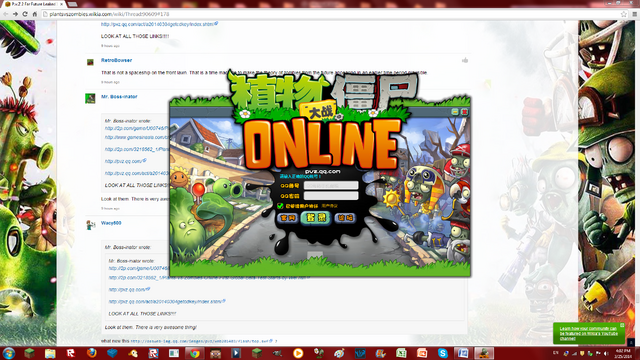This screenshot has height=360, width=640.
Task: Click the browser forward arrow
Action: click(15, 14)
